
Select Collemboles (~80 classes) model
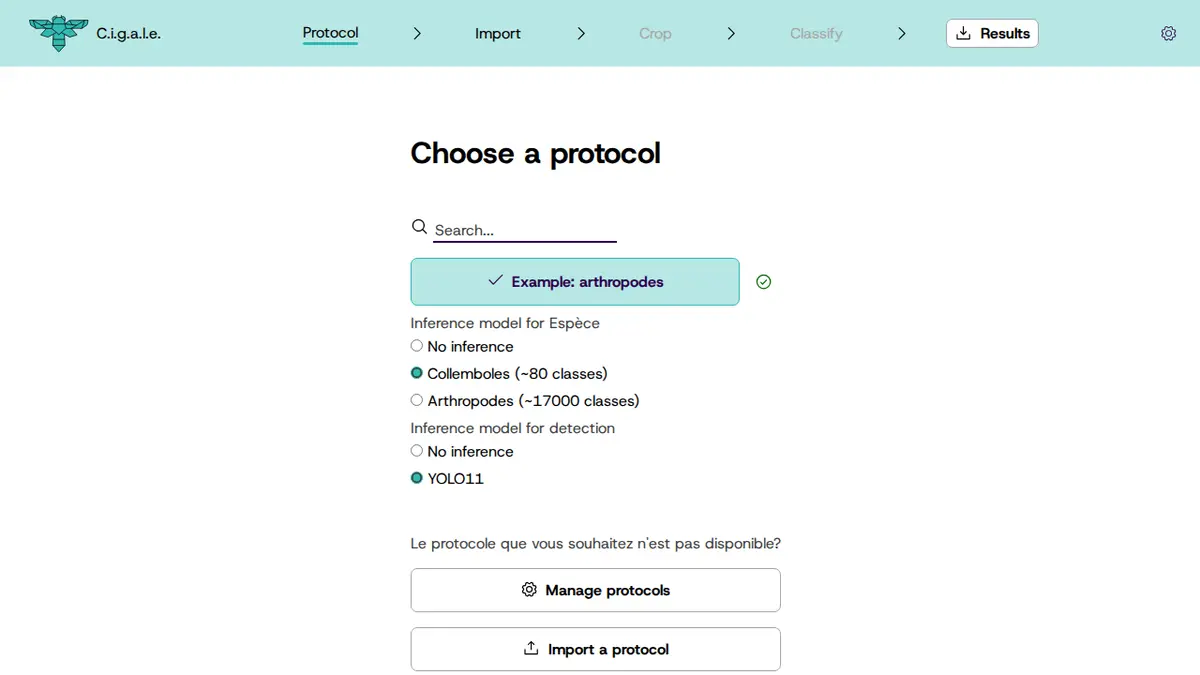click(x=417, y=373)
